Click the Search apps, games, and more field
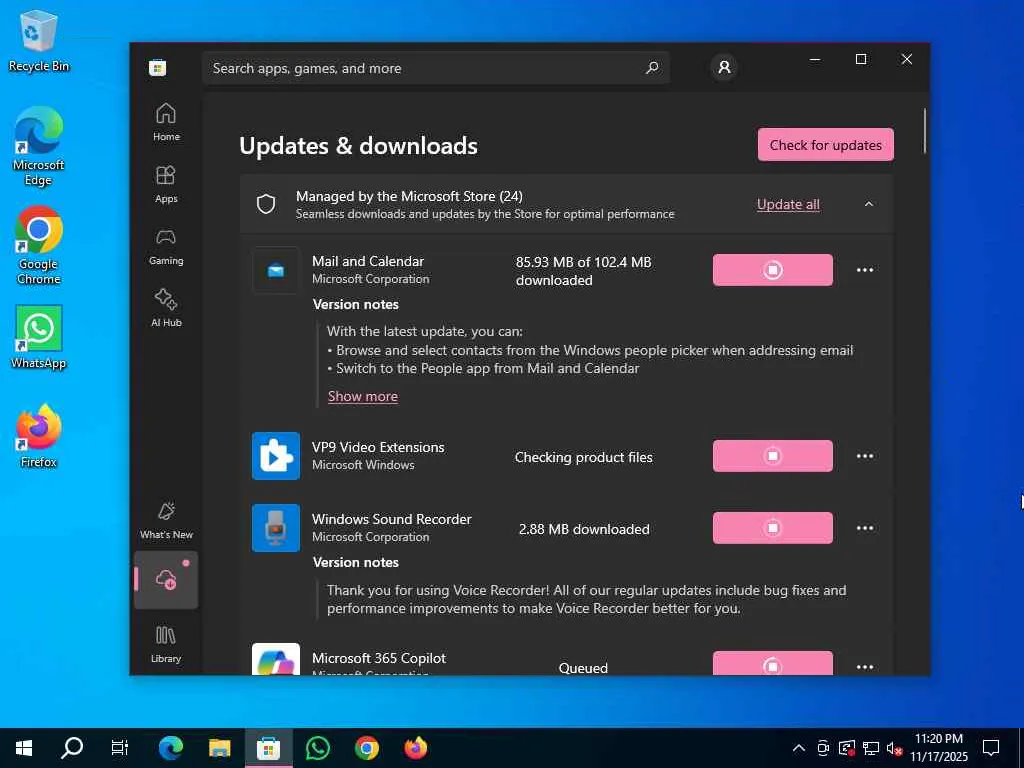This screenshot has width=1024, height=768. pos(436,68)
